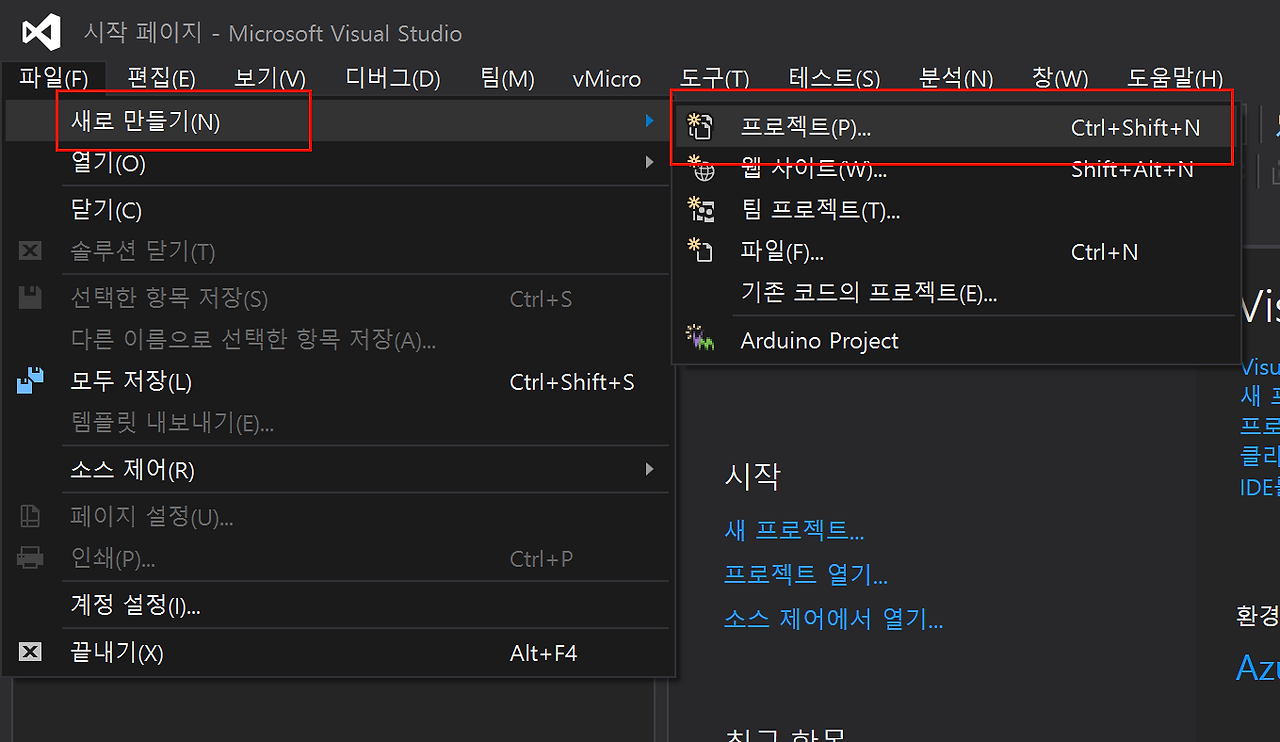Click the 새 프로젝트... link

point(794,529)
